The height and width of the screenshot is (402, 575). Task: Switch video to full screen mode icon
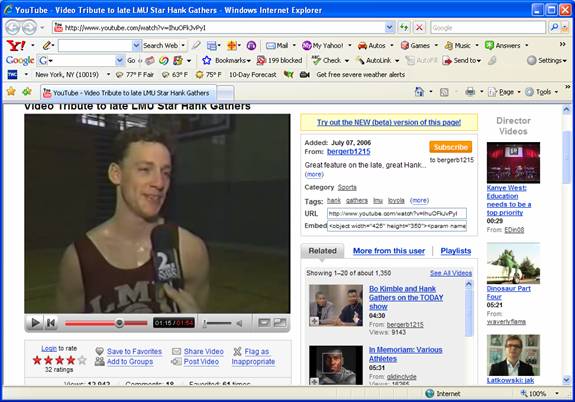point(280,322)
